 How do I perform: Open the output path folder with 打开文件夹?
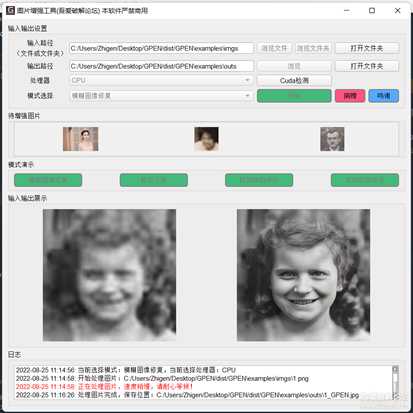coord(367,66)
